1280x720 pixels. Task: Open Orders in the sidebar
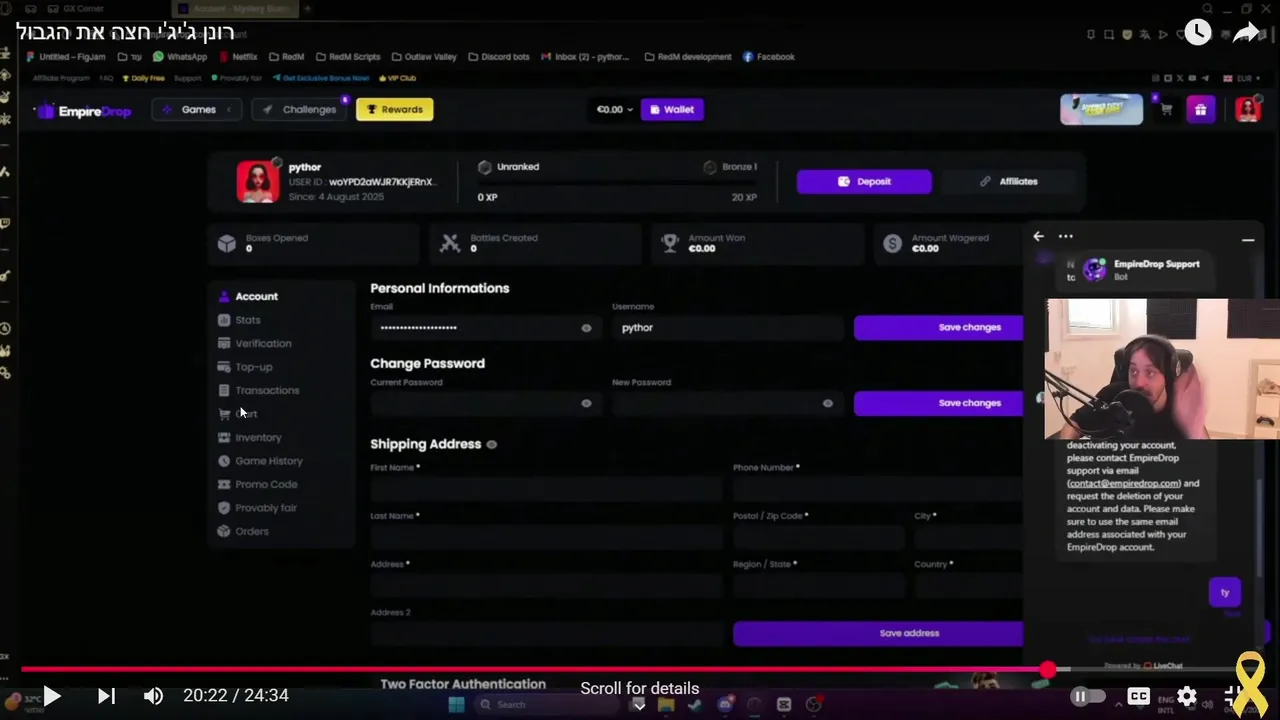(x=251, y=532)
